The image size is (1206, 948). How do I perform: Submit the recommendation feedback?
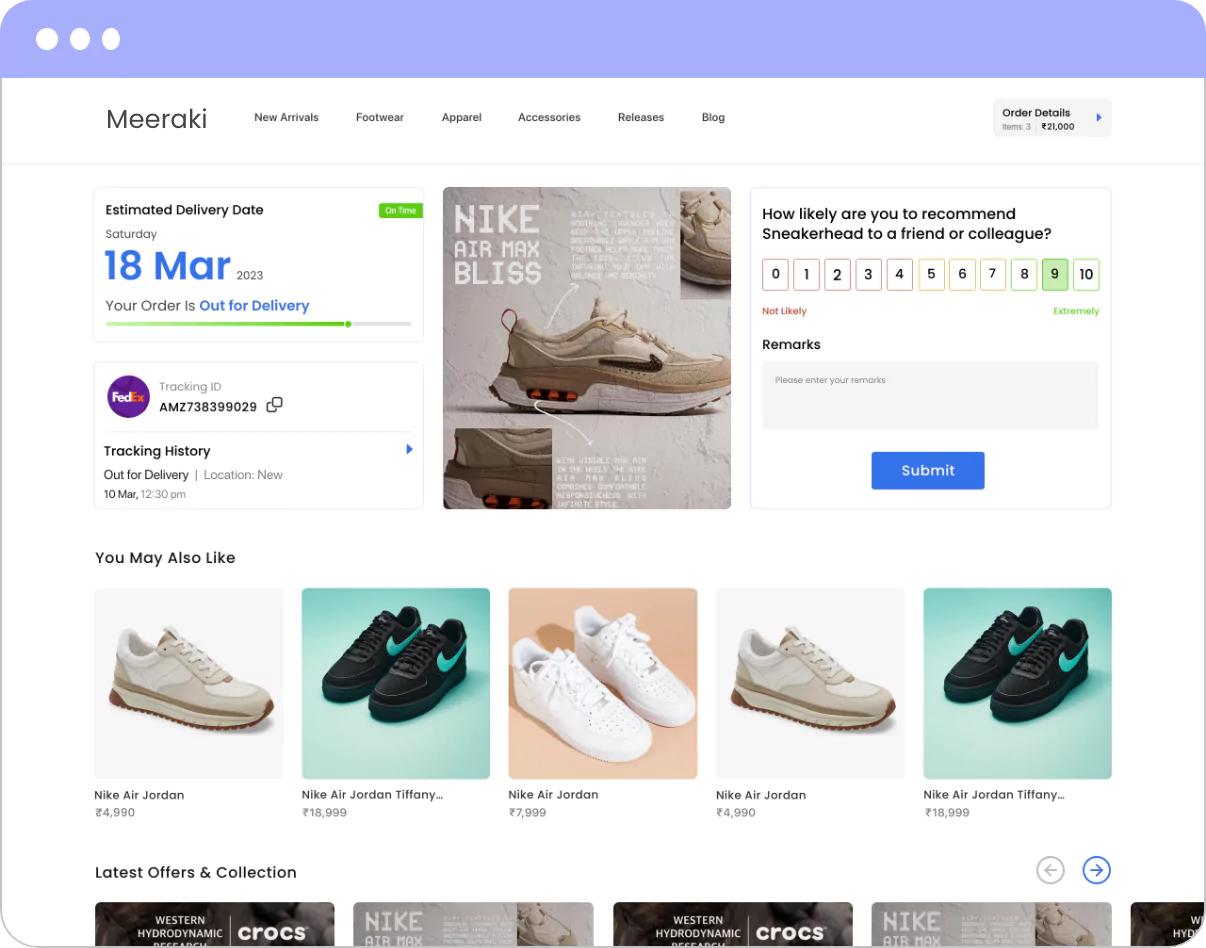tap(928, 470)
